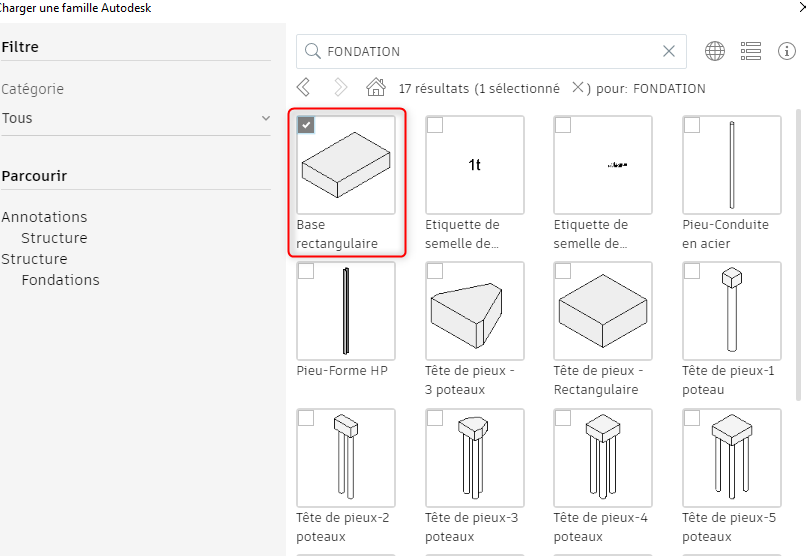This screenshot has height=556, width=806.
Task: Check the Tête de pieux - Rectangulaire checkbox
Action: tap(563, 271)
